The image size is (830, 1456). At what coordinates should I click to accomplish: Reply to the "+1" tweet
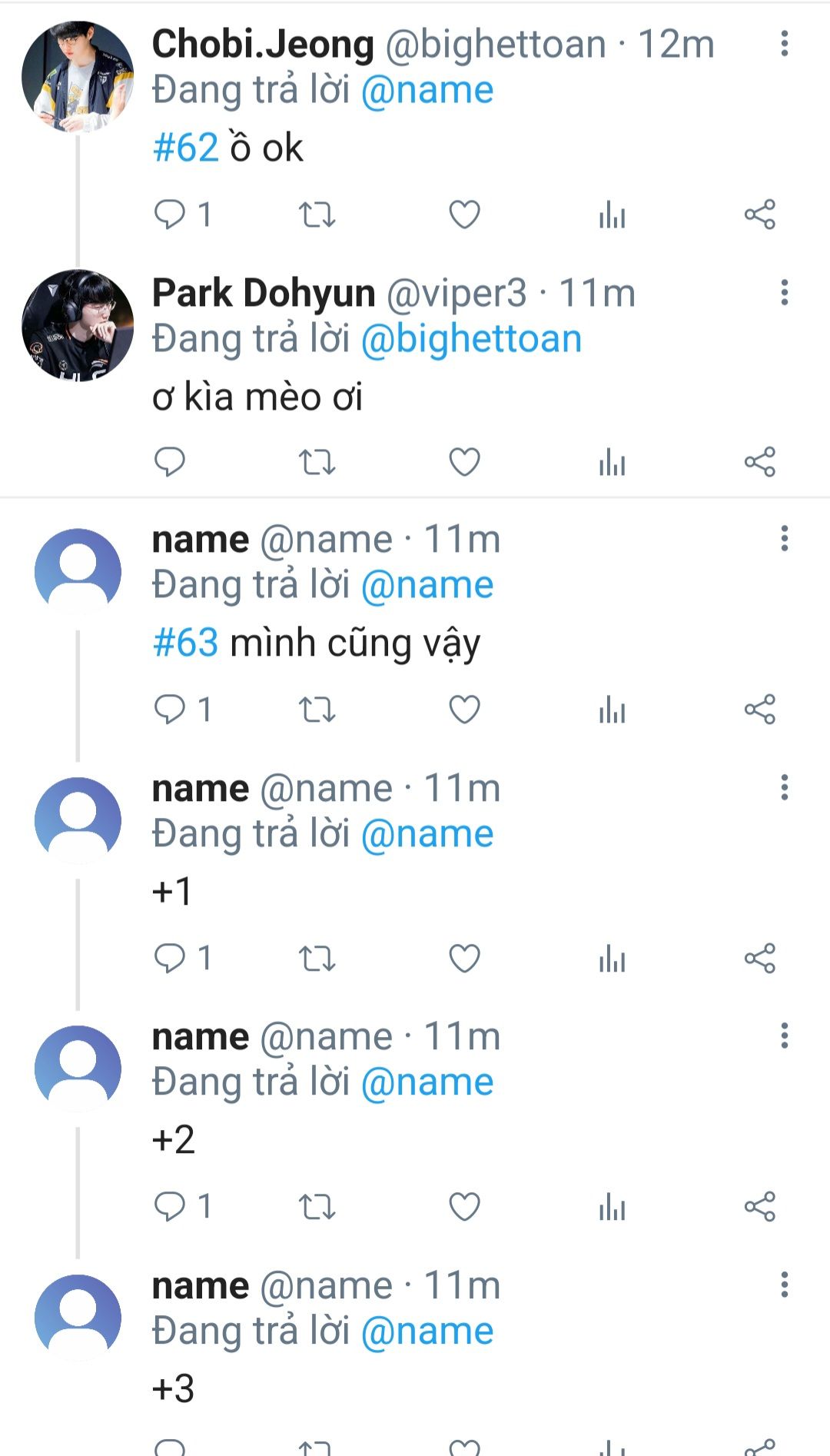pos(170,959)
